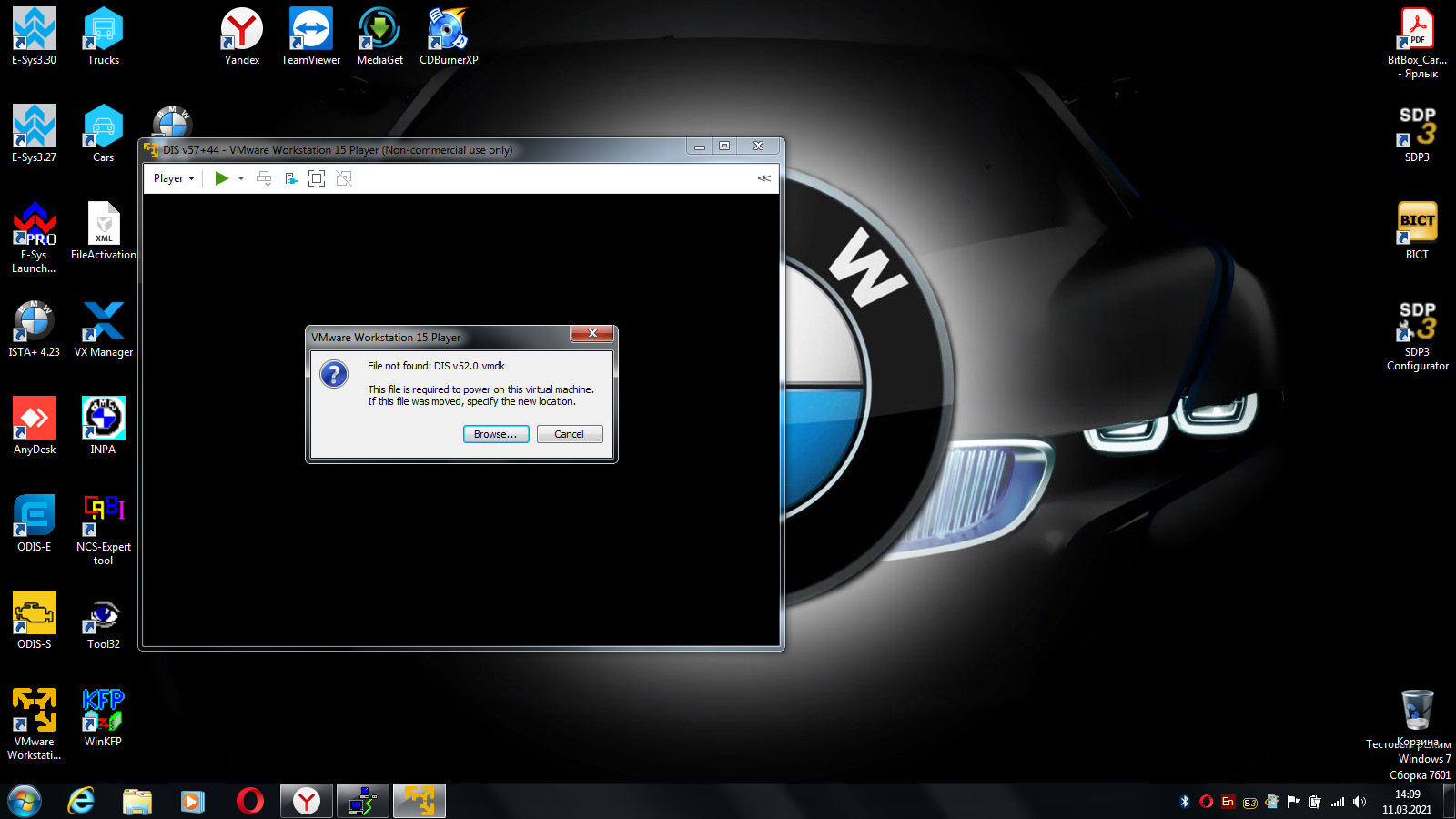Image resolution: width=1456 pixels, height=819 pixels.
Task: Open the SDP3 Configurator shortcut
Action: [x=1418, y=335]
